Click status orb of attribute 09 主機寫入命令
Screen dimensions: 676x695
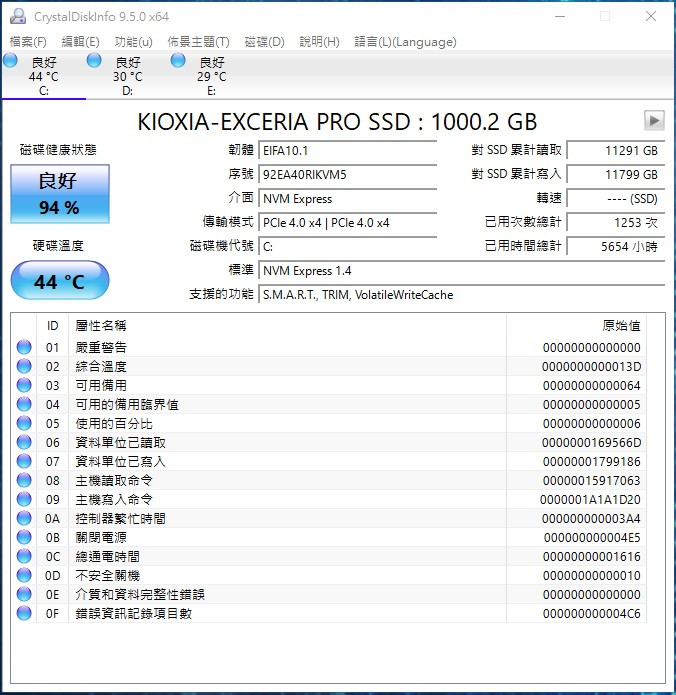(x=24, y=500)
